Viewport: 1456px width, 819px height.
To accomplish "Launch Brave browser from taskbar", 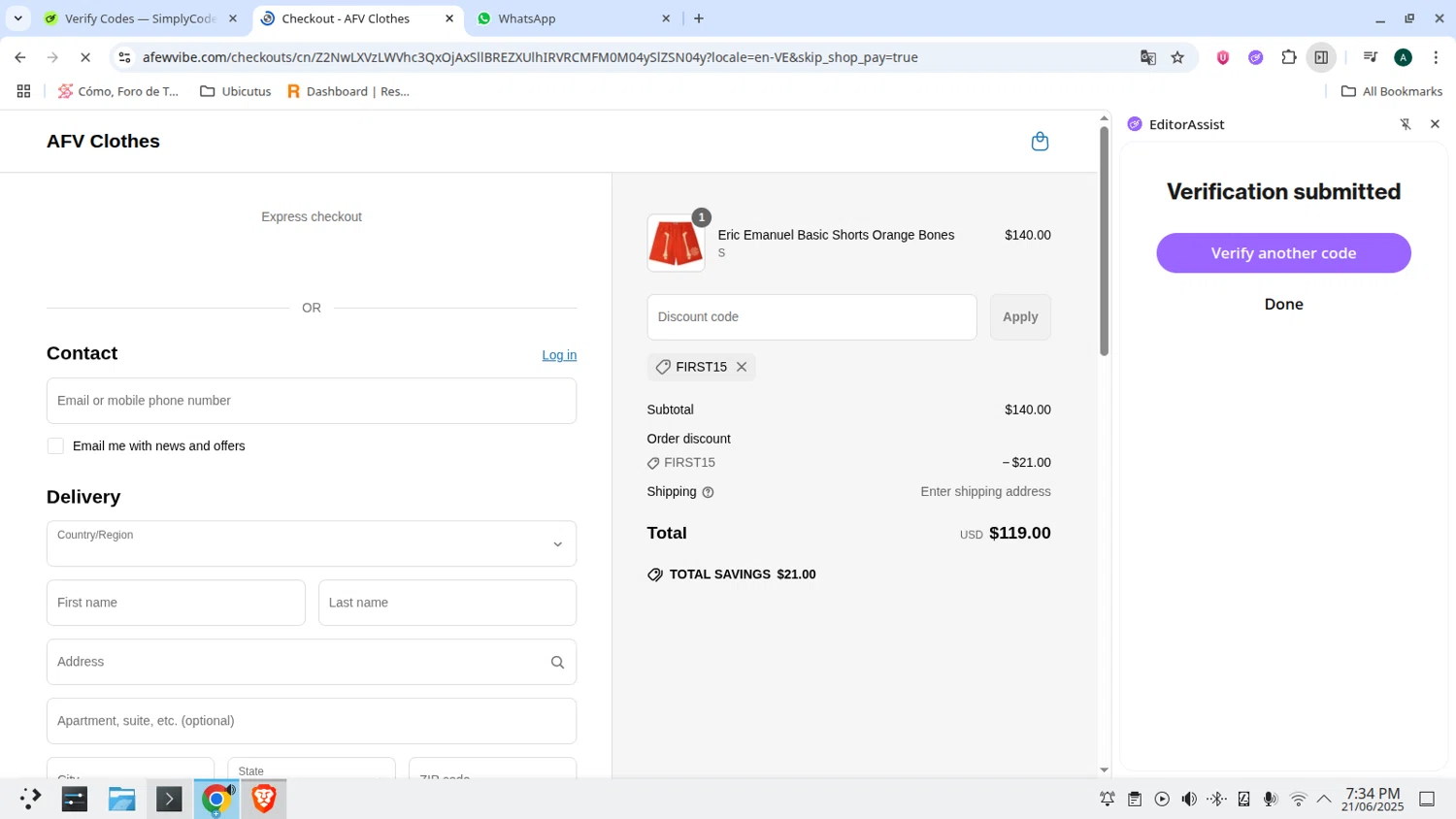I will coord(264,799).
